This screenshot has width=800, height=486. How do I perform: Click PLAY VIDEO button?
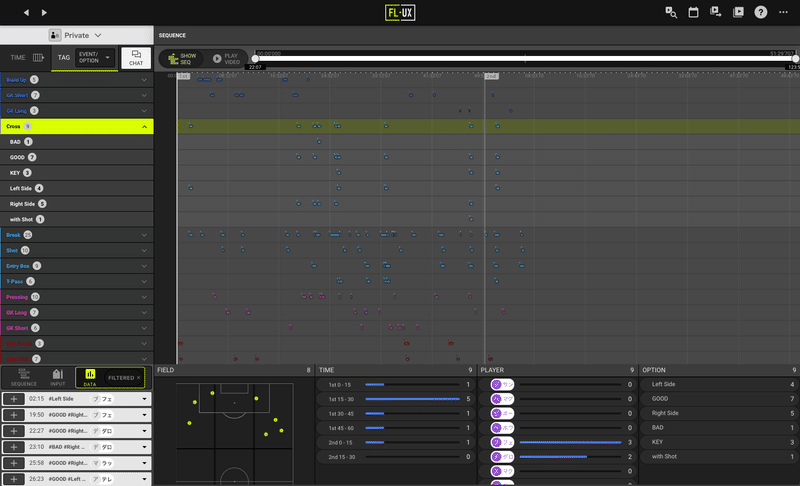click(x=226, y=59)
